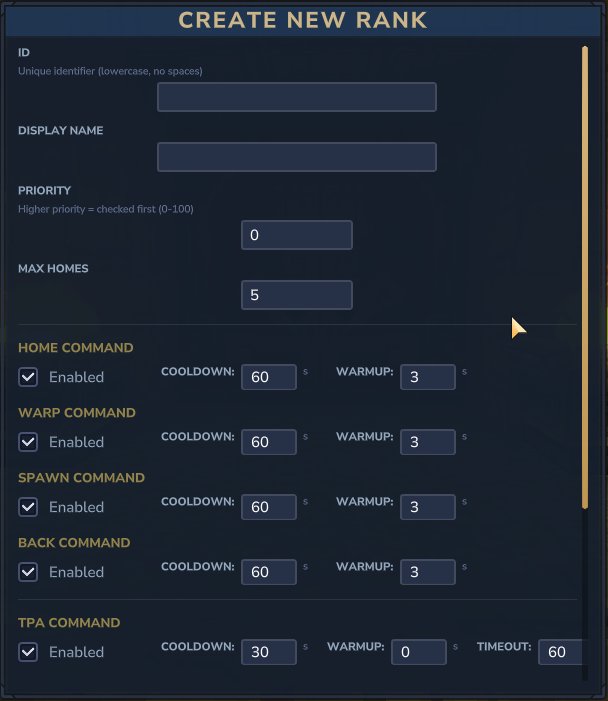Click the CREATE NEW RANK title
Image resolution: width=608 pixels, height=701 pixels.
[303, 20]
